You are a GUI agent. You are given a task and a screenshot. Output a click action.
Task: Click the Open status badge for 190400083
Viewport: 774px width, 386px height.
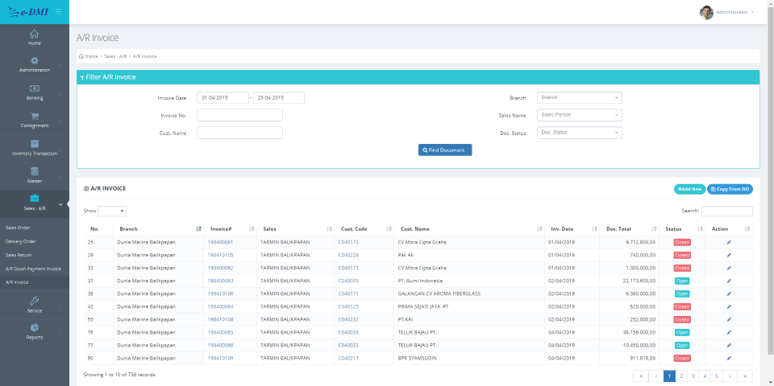click(x=682, y=281)
